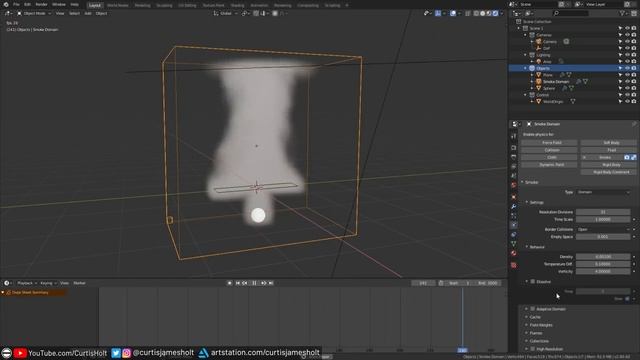
Task: Select wireframe viewport shading mode
Action: [476, 13]
